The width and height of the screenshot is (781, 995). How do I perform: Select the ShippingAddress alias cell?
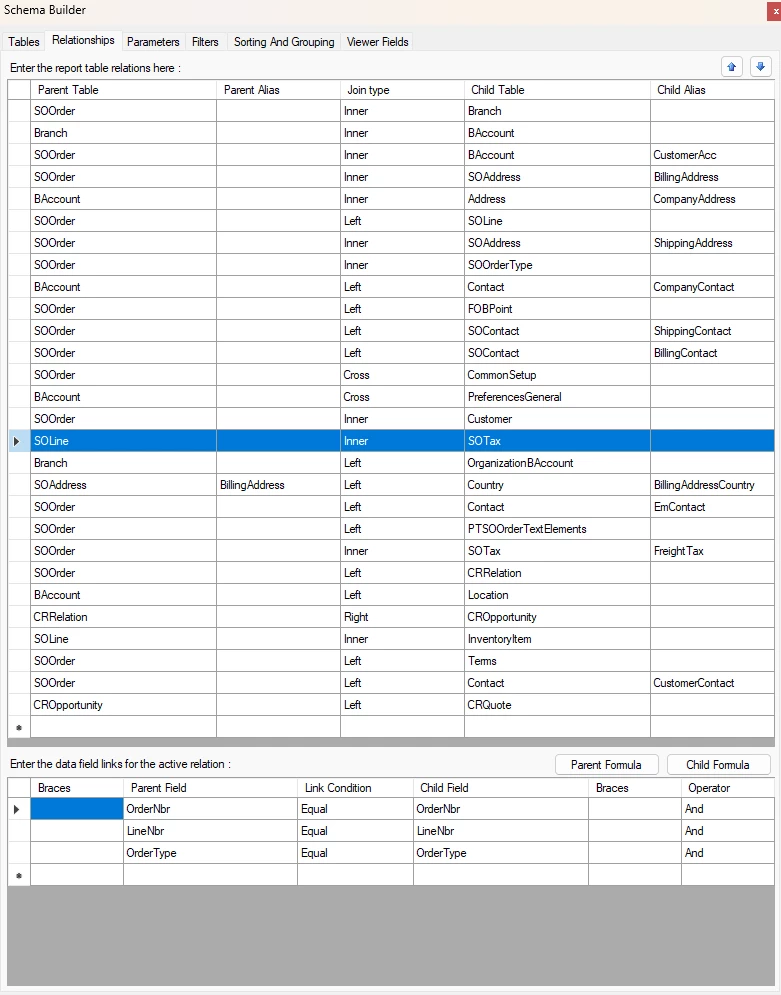[712, 243]
